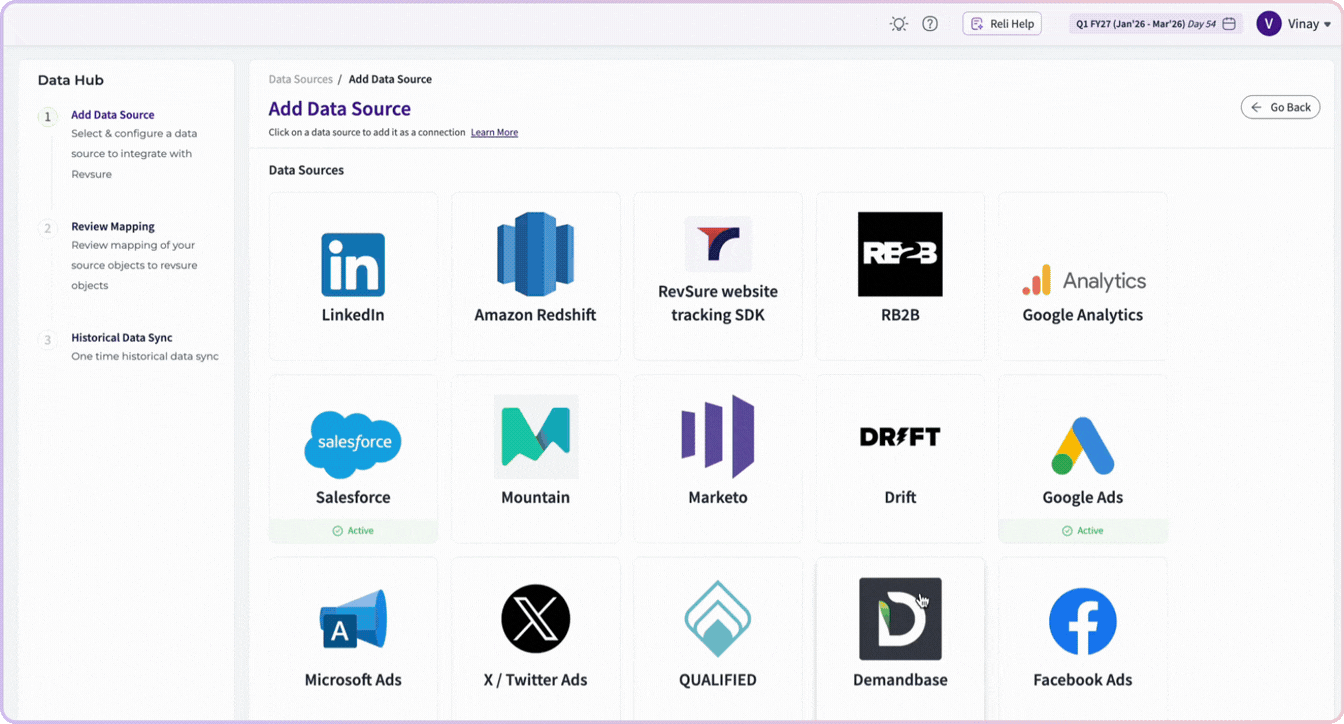
Task: Click the step 1 number circle
Action: pyautogui.click(x=47, y=117)
